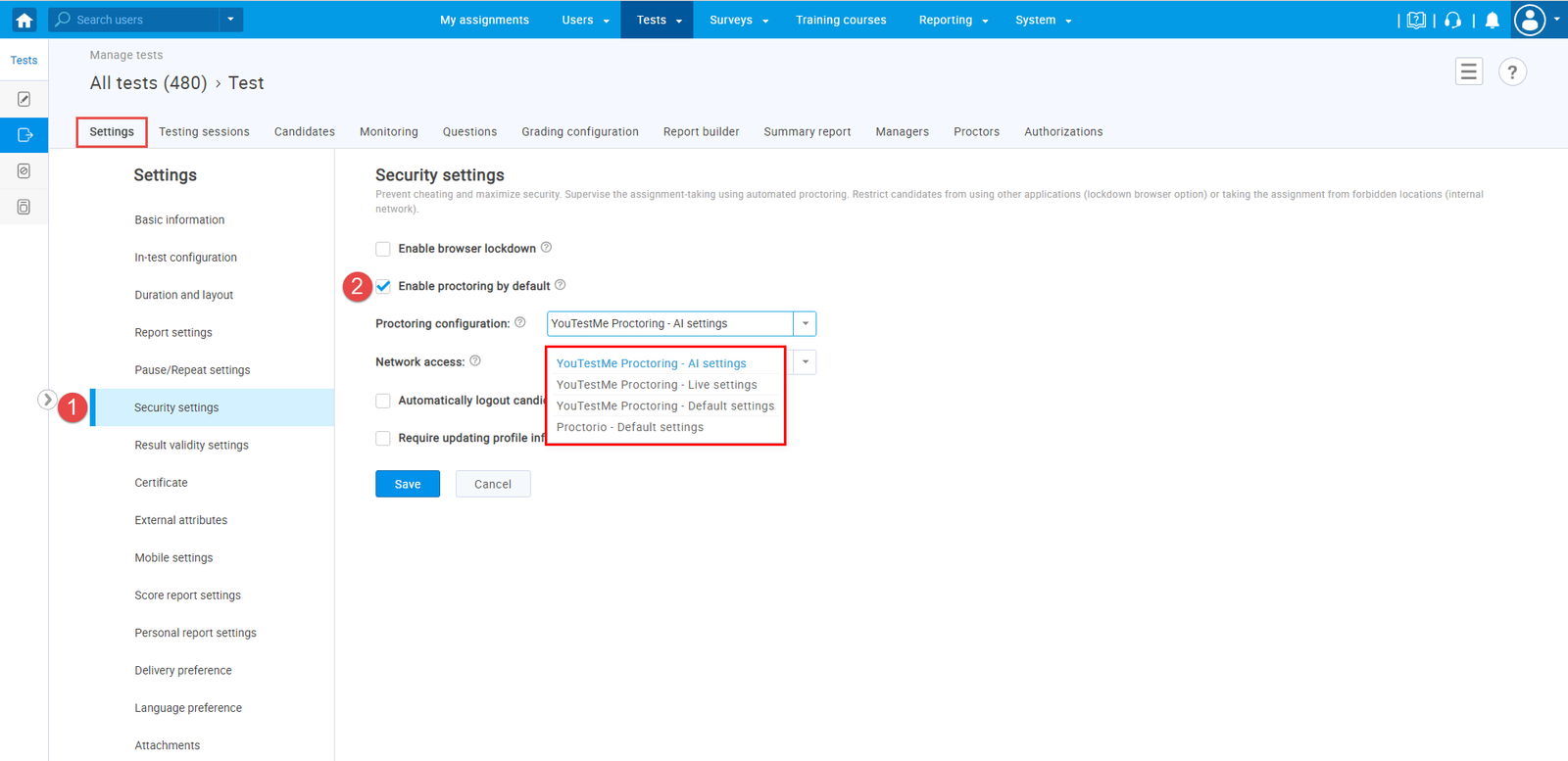Open the Network access dropdown arrow
Image resolution: width=1568 pixels, height=761 pixels.
(x=805, y=362)
